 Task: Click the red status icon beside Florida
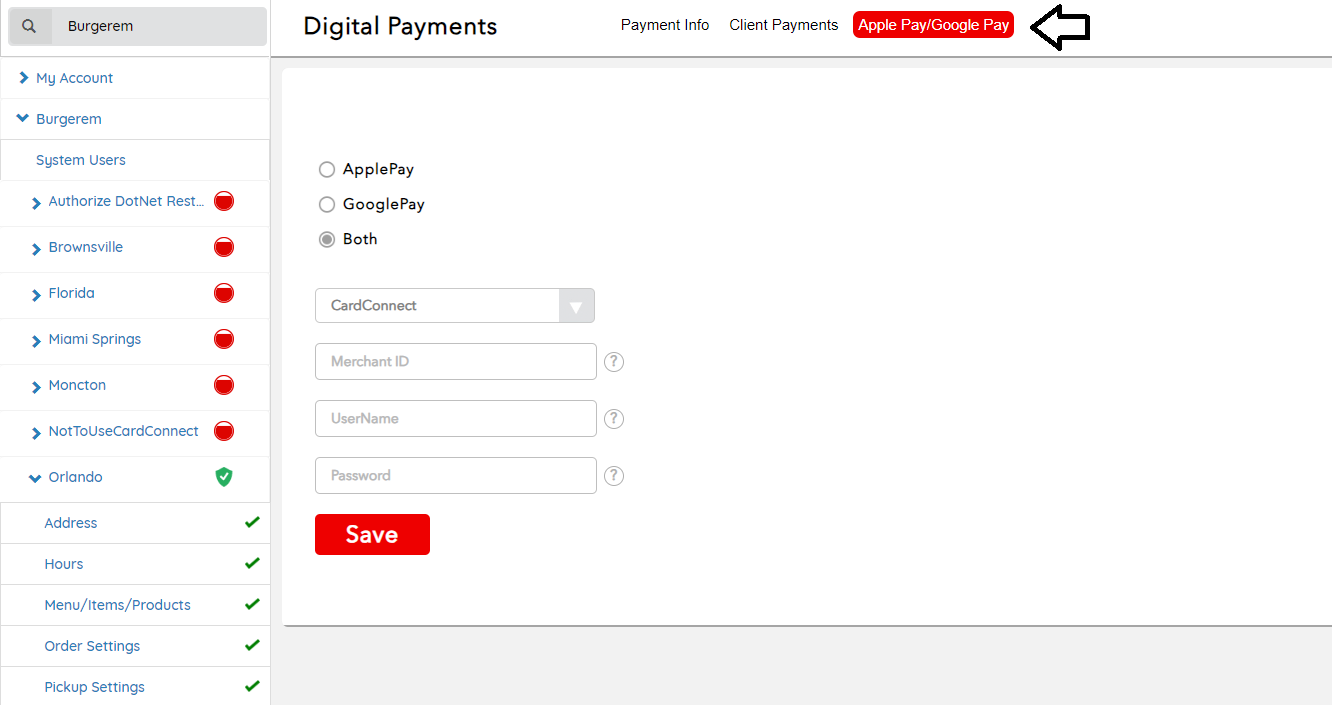(x=224, y=293)
